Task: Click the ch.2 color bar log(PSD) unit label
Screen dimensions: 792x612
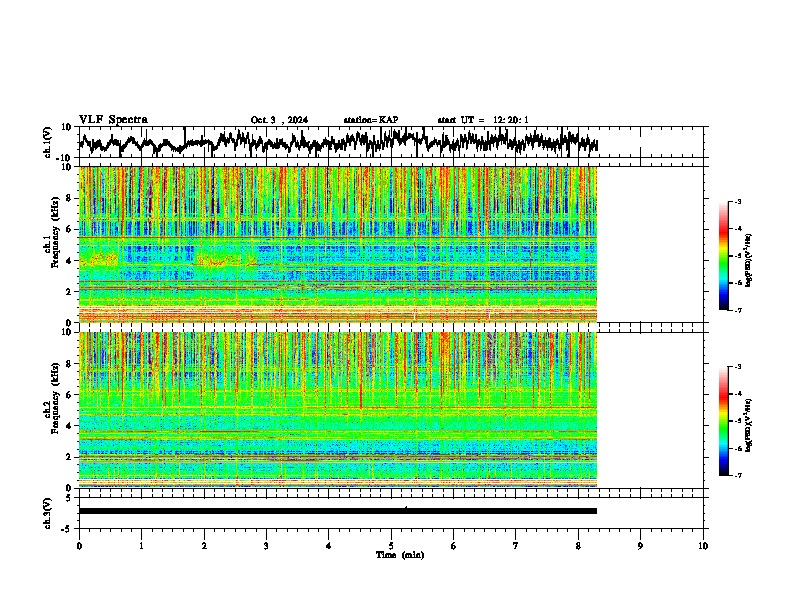Action: point(749,424)
